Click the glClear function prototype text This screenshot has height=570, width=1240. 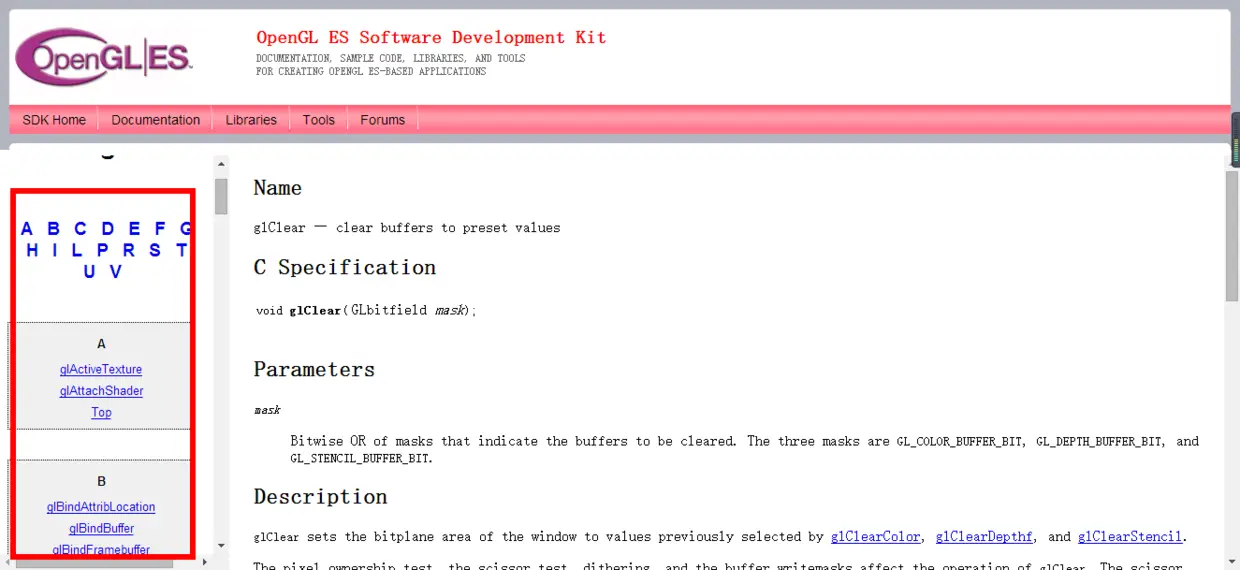pos(366,311)
